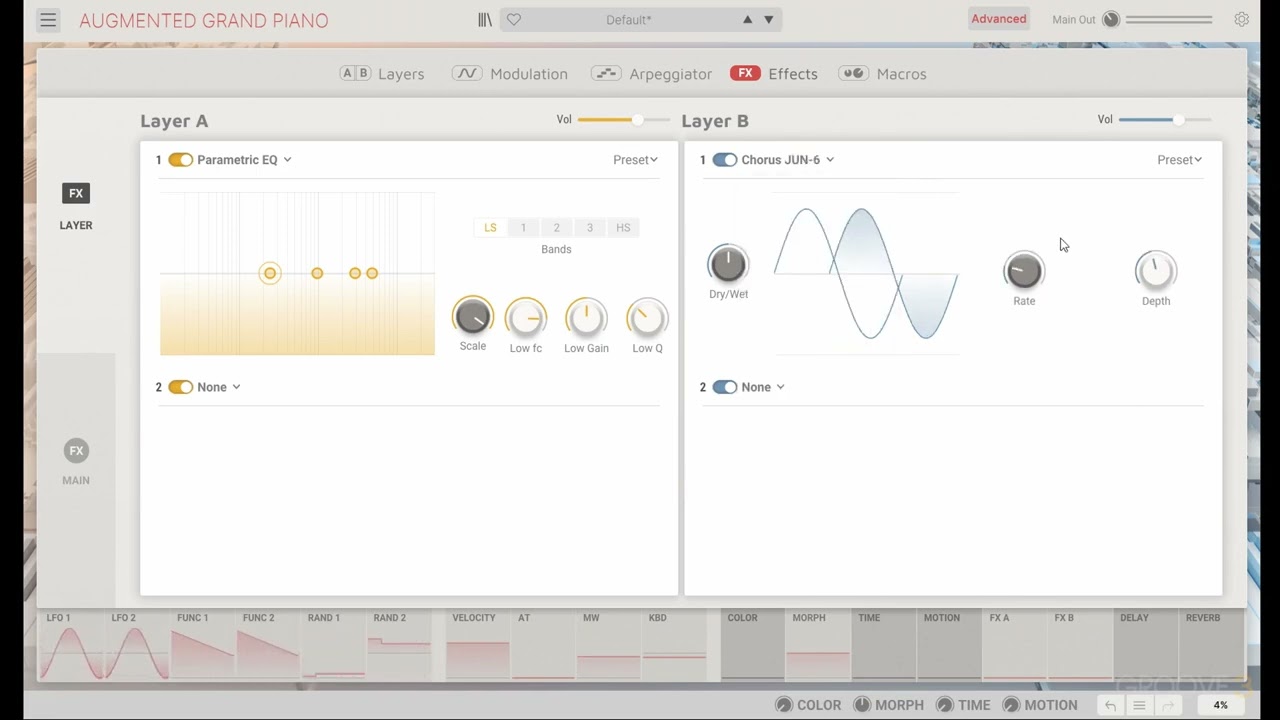Image resolution: width=1280 pixels, height=720 pixels.
Task: Click the MORPH macro knob at bottom
Action: tap(862, 705)
